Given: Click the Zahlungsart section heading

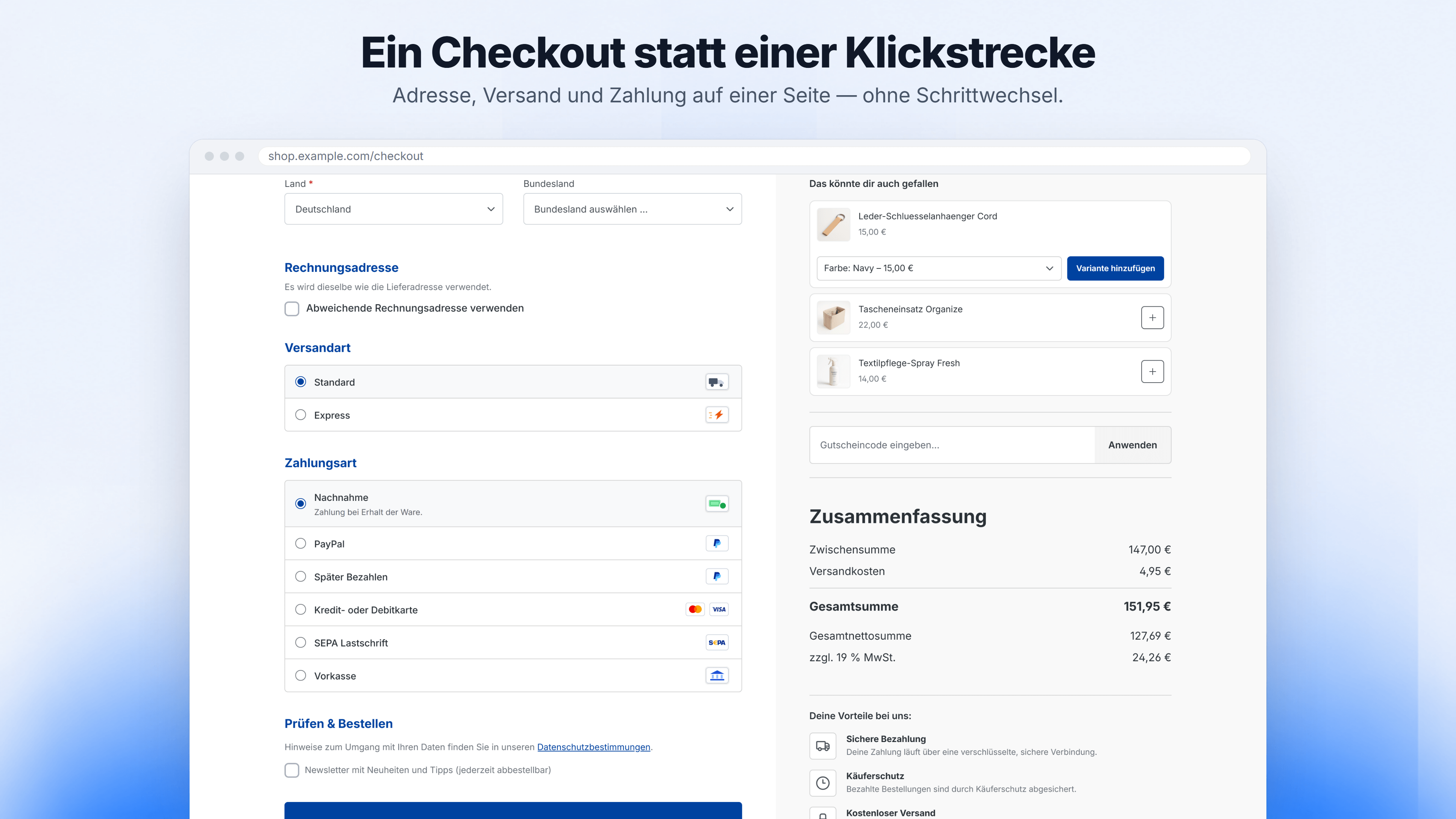Looking at the screenshot, I should (x=320, y=463).
